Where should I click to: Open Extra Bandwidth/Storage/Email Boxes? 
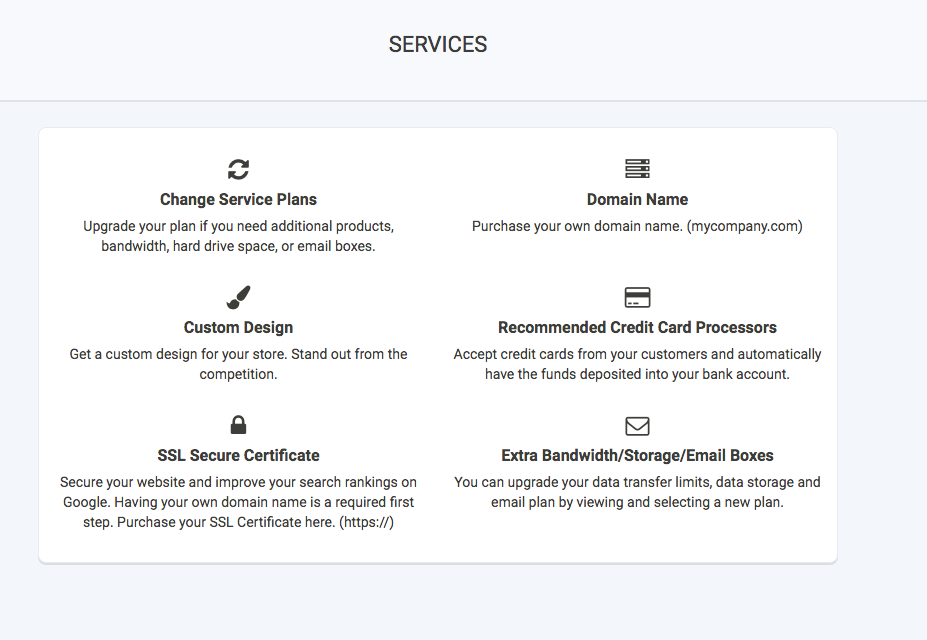[x=637, y=455]
